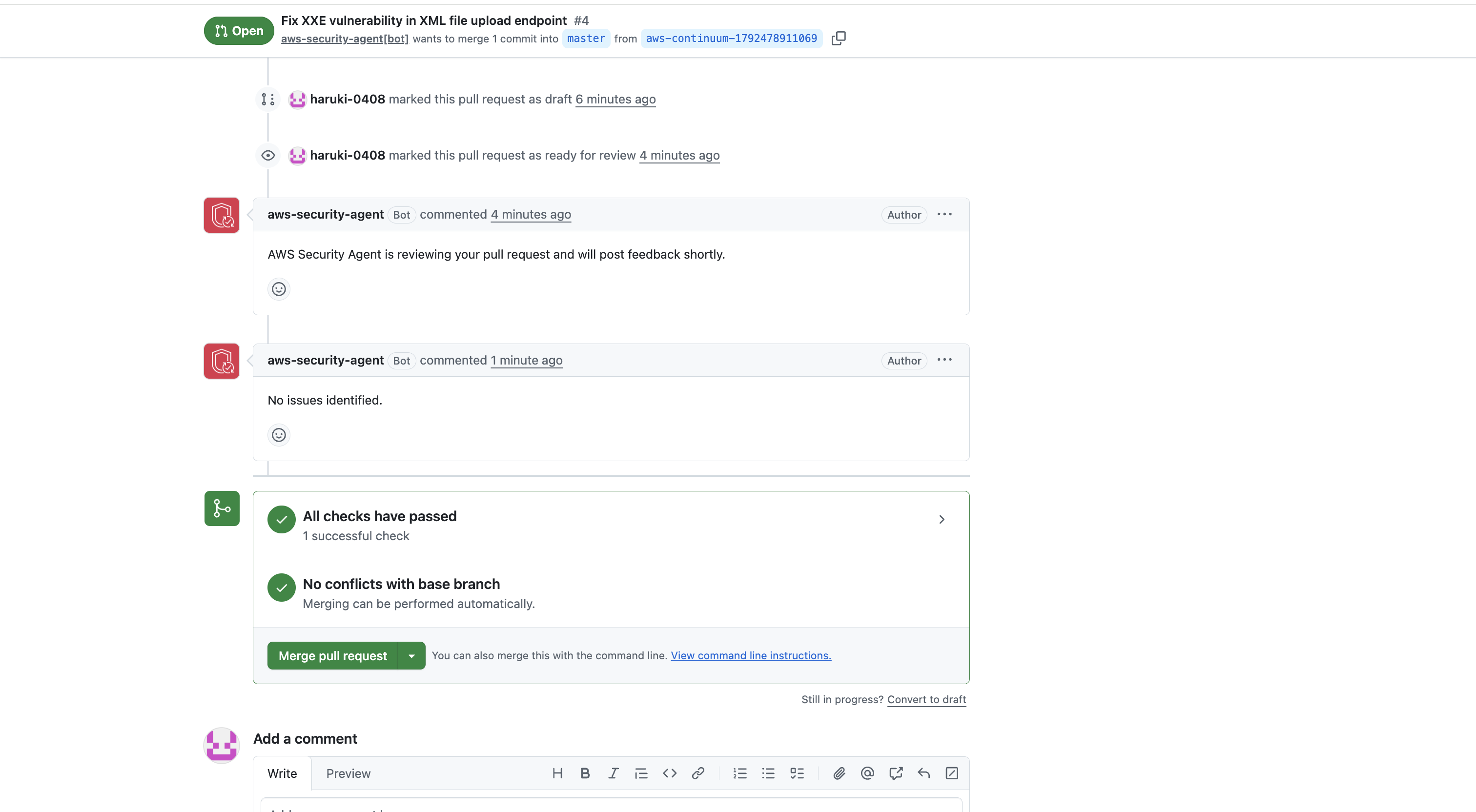The height and width of the screenshot is (812, 1476).
Task: Open the master base branch link
Action: click(x=586, y=39)
